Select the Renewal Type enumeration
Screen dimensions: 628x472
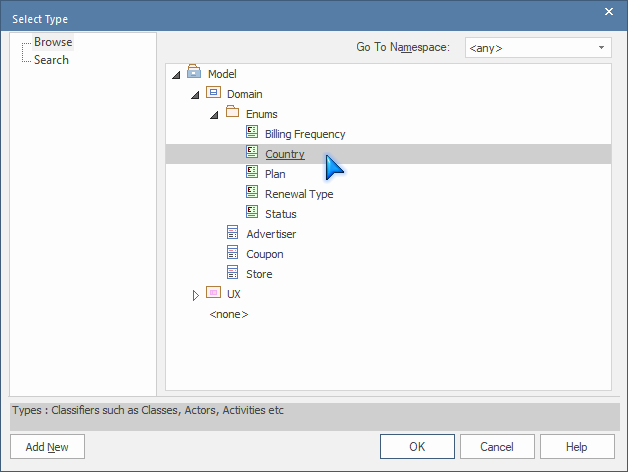click(x=299, y=194)
